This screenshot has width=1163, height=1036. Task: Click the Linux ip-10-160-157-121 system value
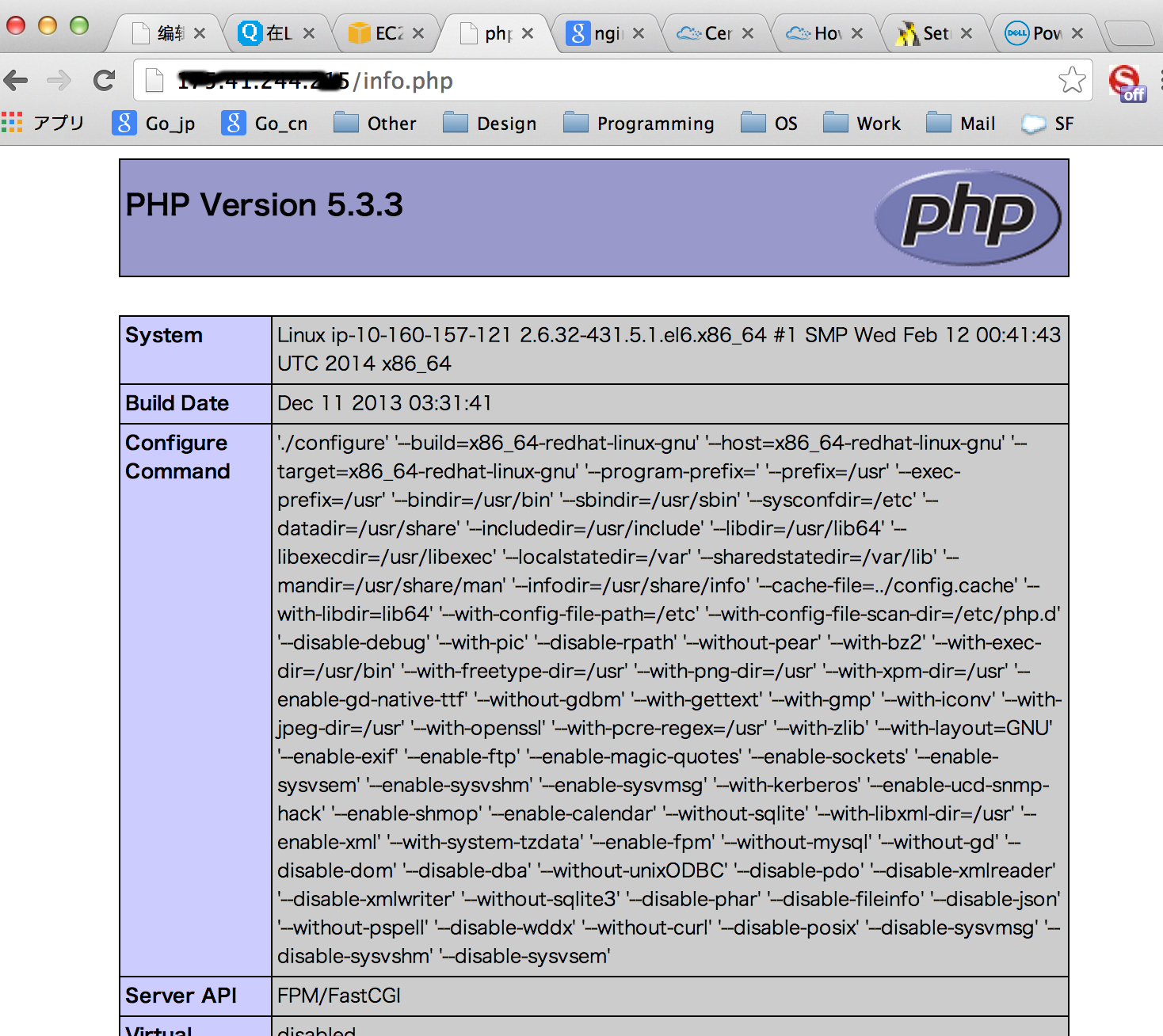pyautogui.click(x=669, y=349)
